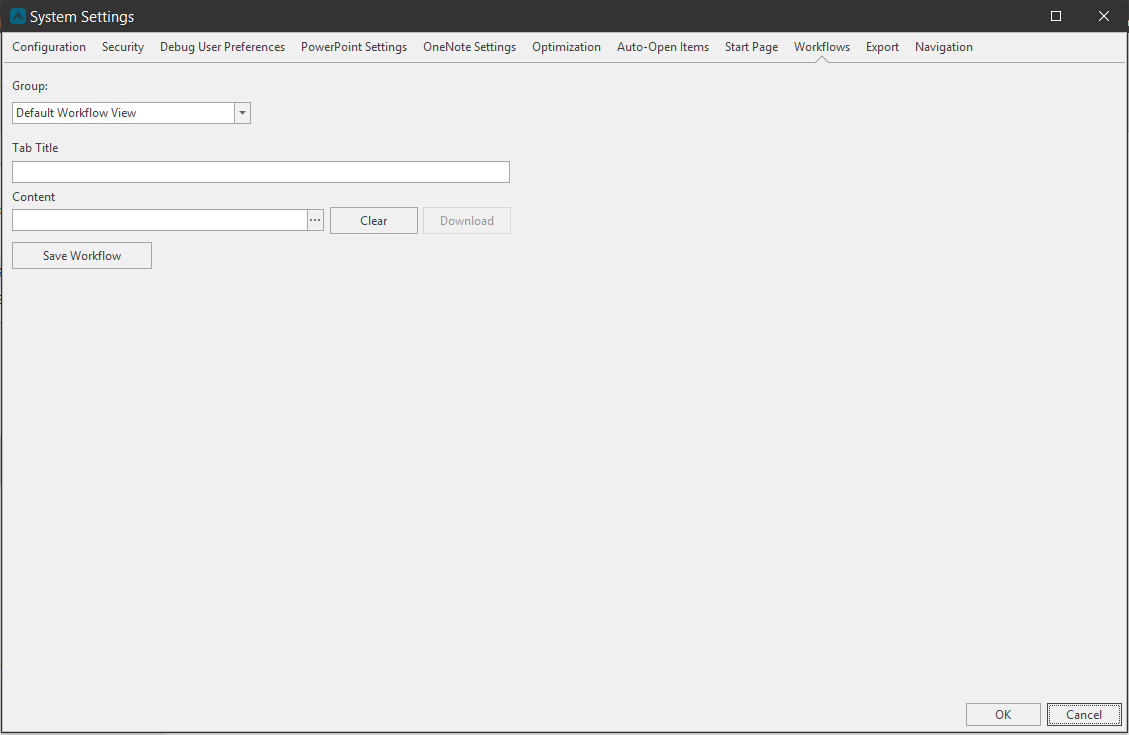Switch to Auto-Open Items tab
Viewport: 1129px width, 735px height.
click(x=662, y=47)
